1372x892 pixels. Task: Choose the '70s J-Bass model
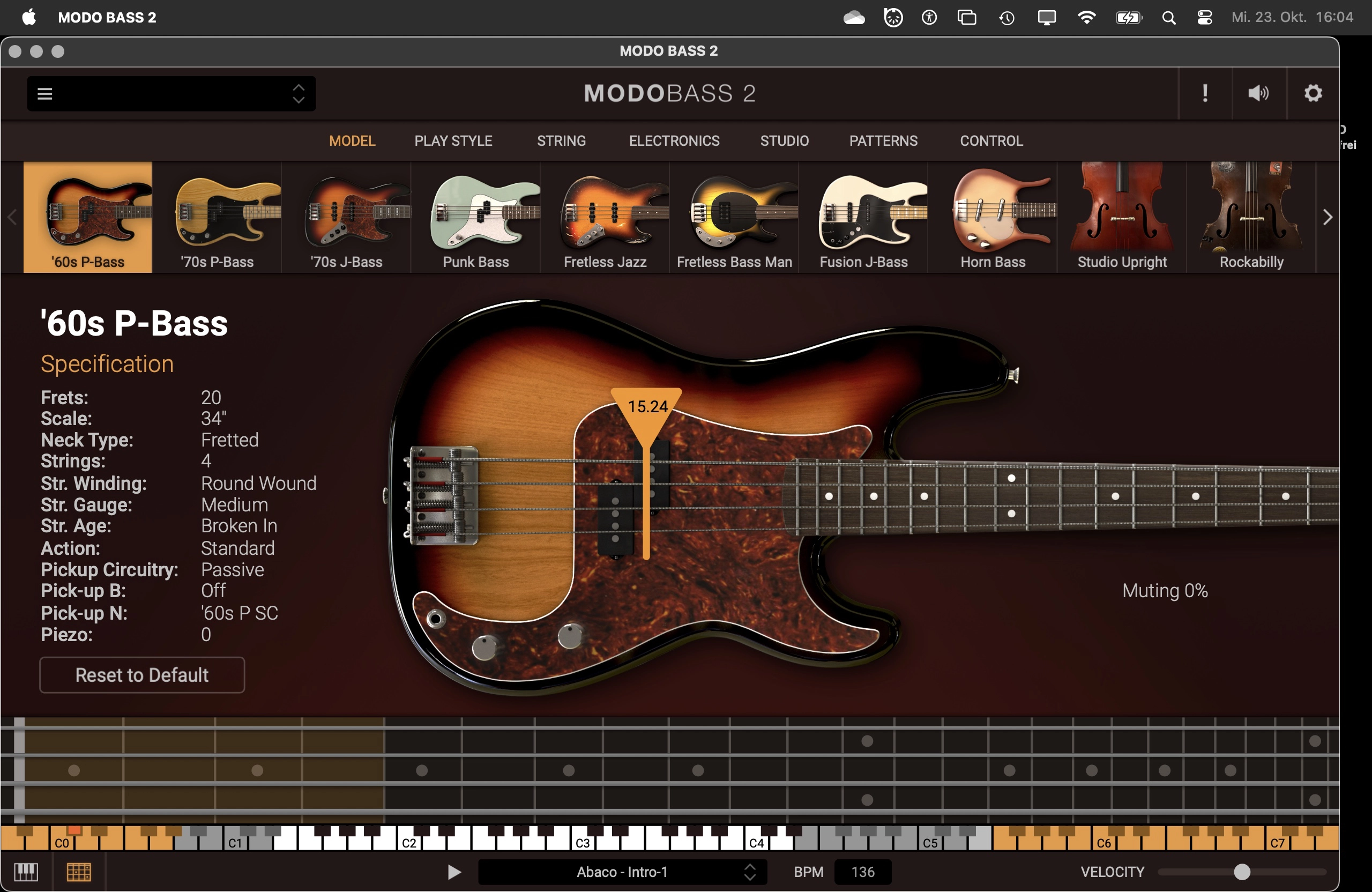tap(346, 217)
